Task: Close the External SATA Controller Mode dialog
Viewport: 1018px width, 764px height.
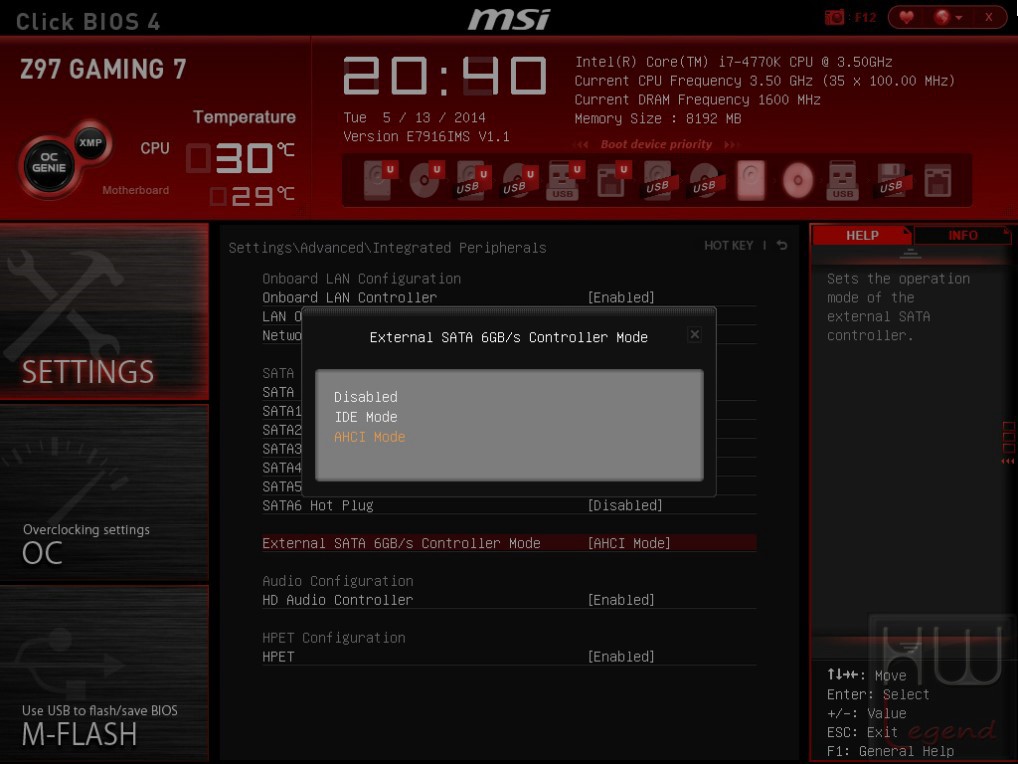Action: [695, 334]
